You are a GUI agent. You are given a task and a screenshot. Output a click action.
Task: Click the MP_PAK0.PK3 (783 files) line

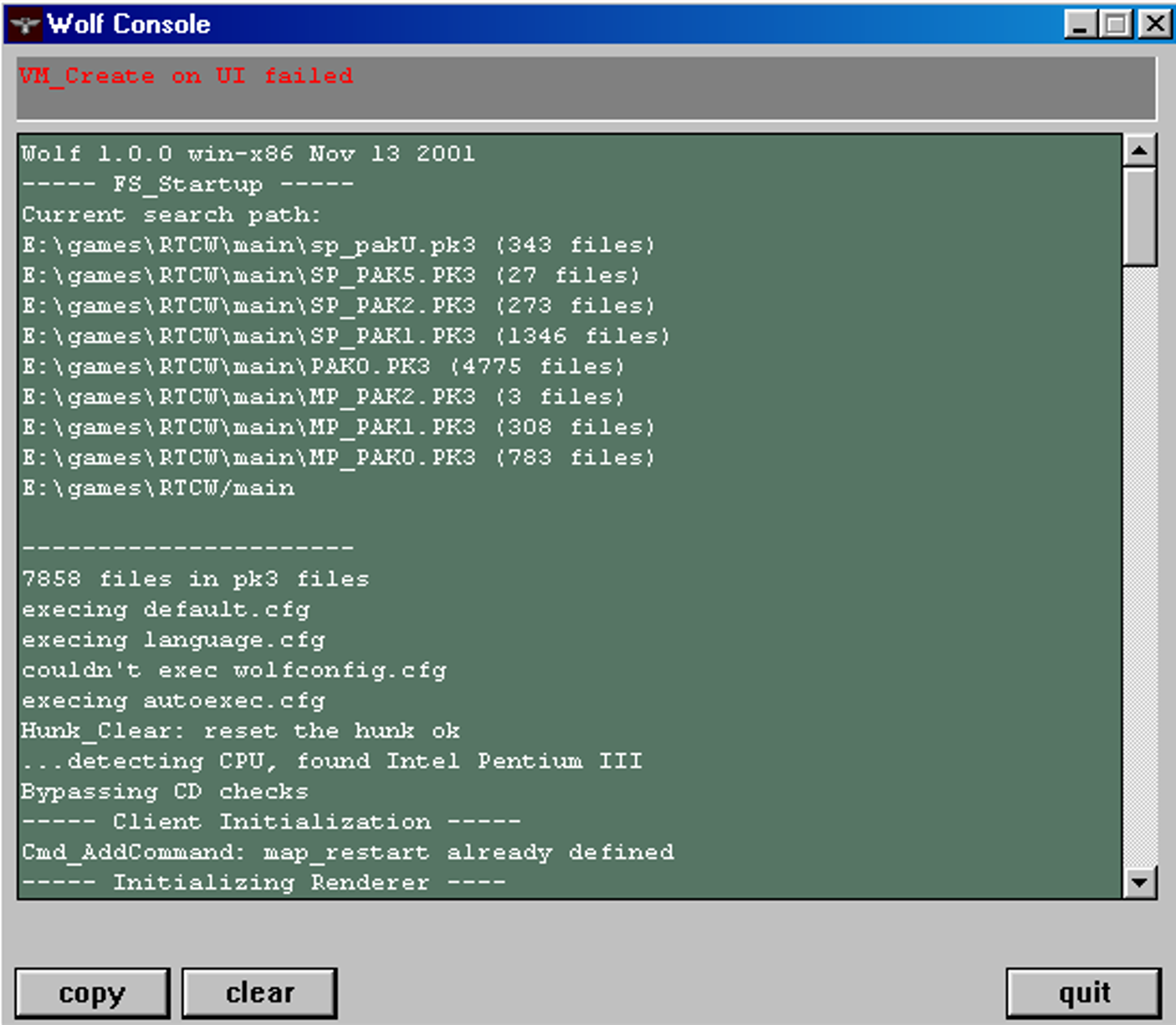[x=338, y=457]
